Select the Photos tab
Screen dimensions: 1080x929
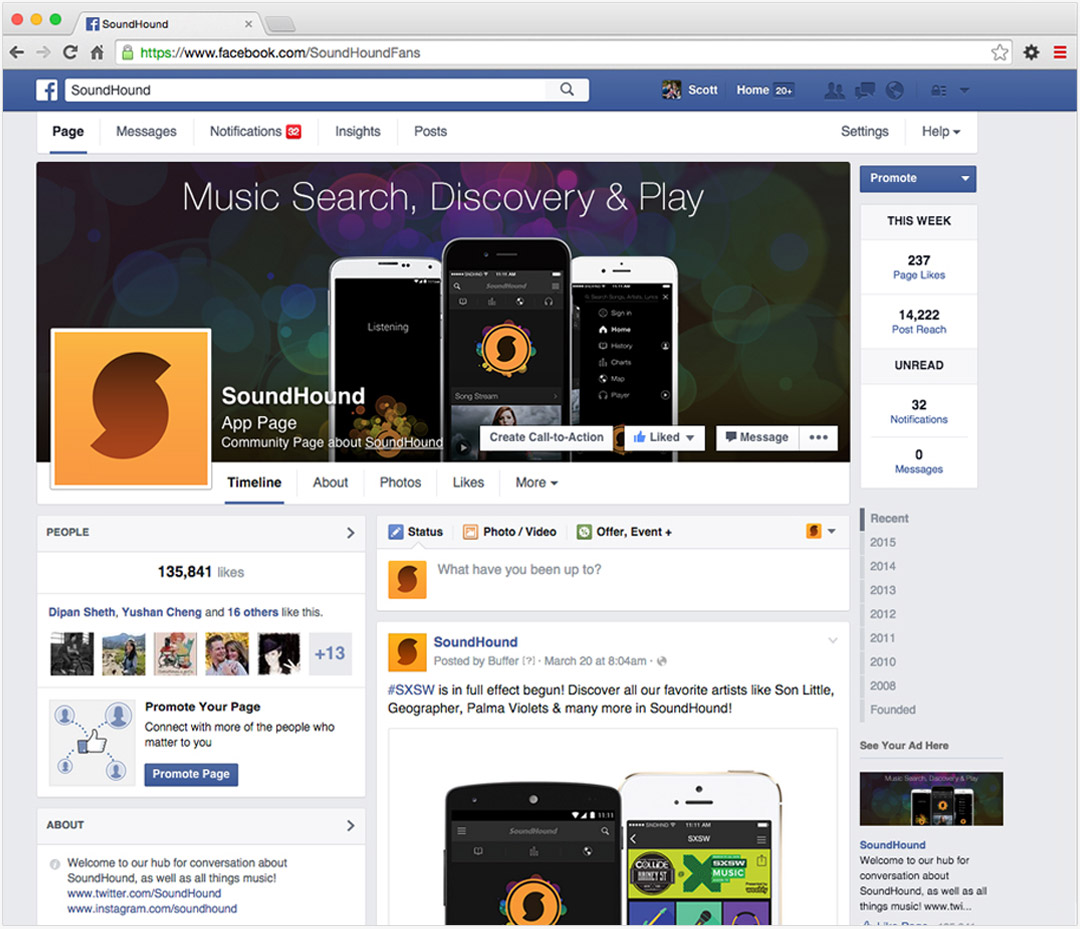coord(400,483)
